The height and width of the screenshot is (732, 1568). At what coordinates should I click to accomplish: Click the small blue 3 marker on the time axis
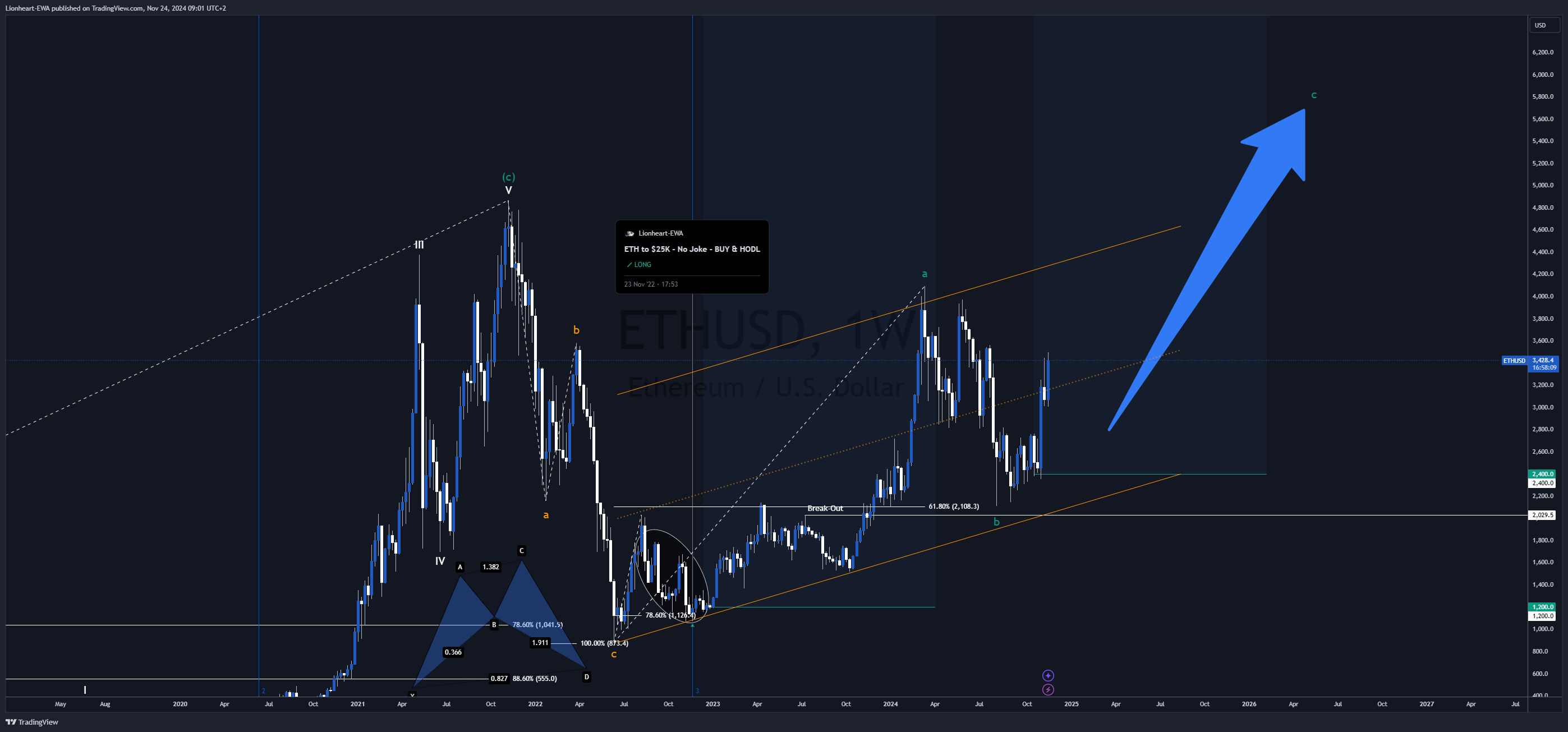697,690
